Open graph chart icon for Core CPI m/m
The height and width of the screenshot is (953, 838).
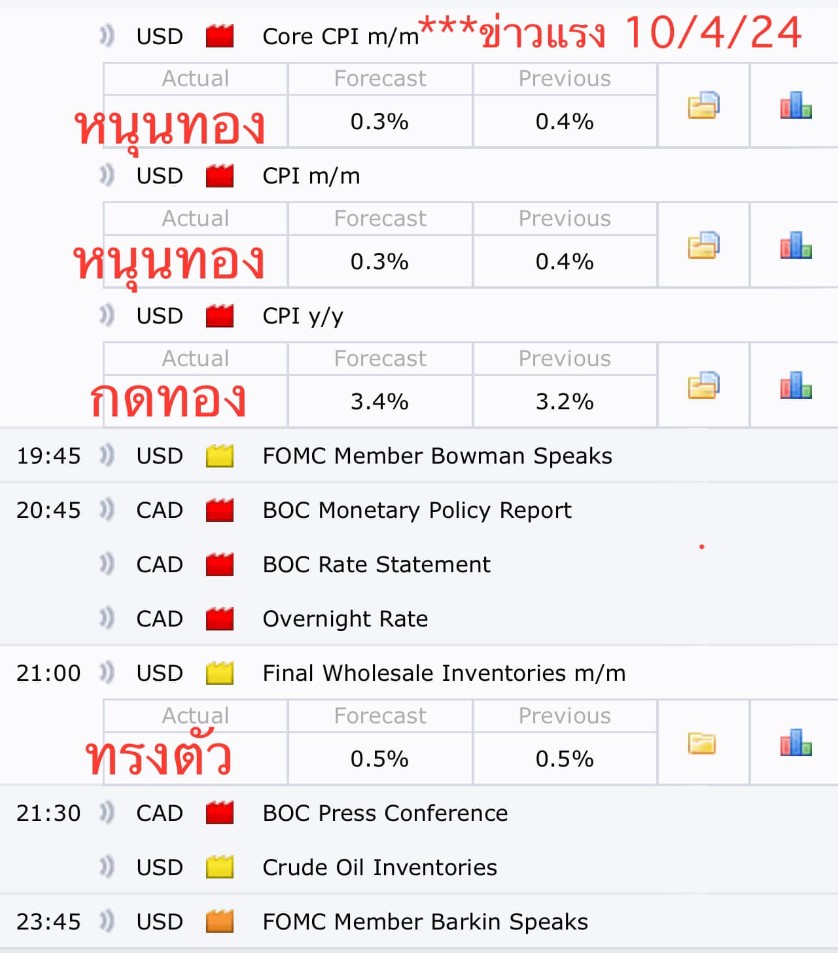tap(795, 105)
